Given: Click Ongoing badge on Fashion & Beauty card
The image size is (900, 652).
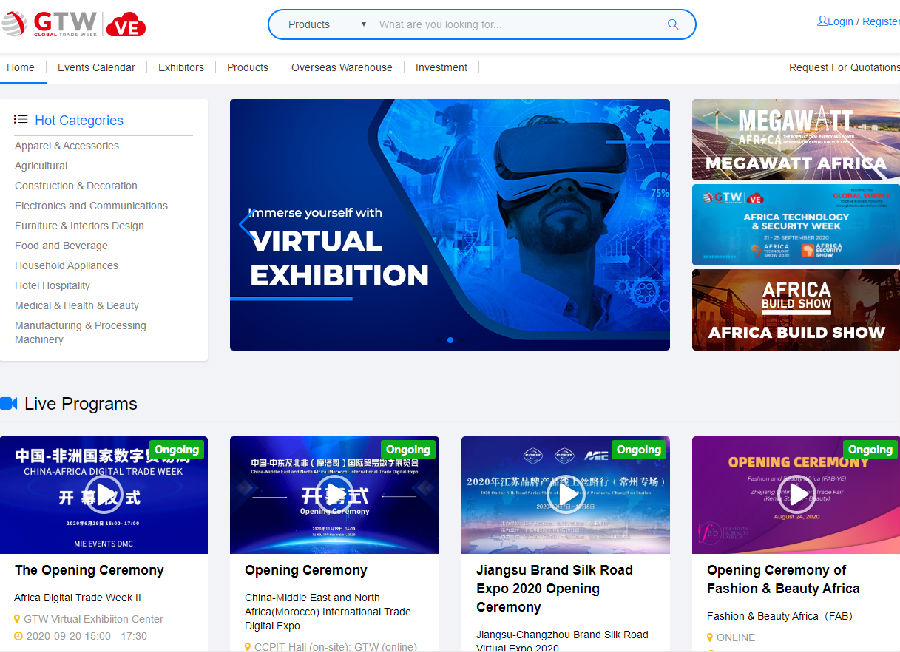Looking at the screenshot, I should [870, 449].
